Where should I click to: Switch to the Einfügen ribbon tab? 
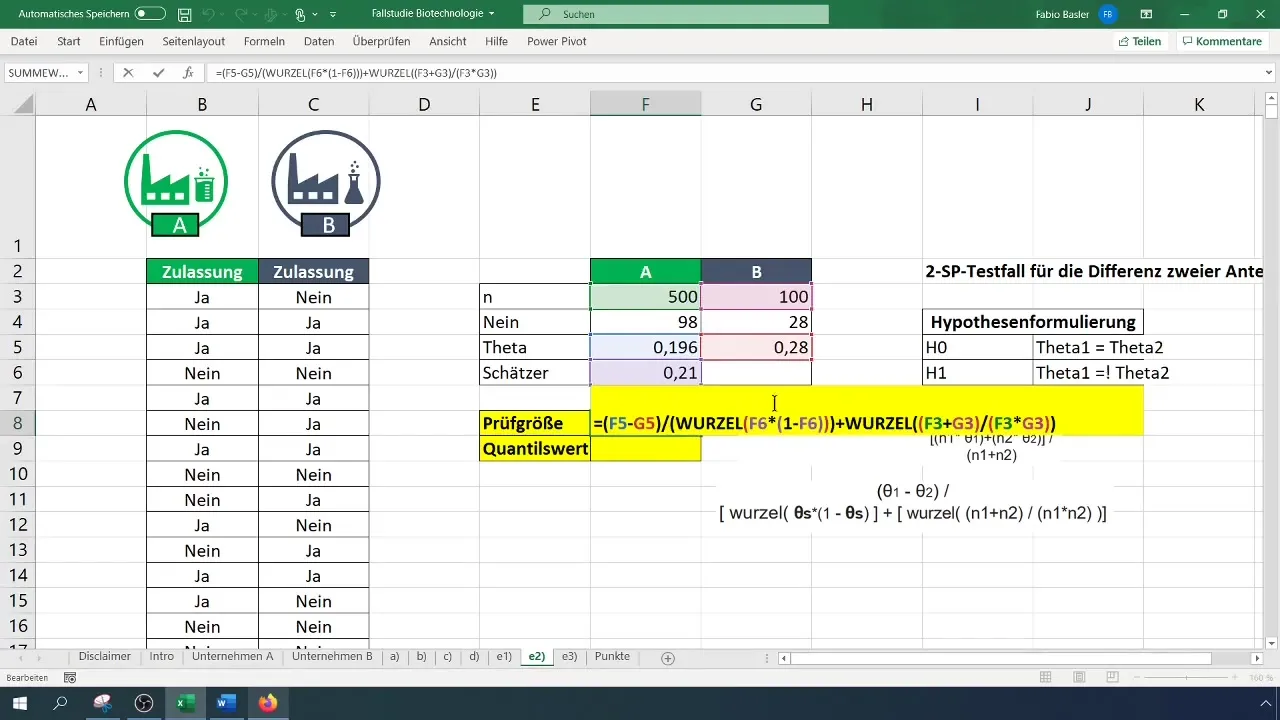(x=121, y=41)
